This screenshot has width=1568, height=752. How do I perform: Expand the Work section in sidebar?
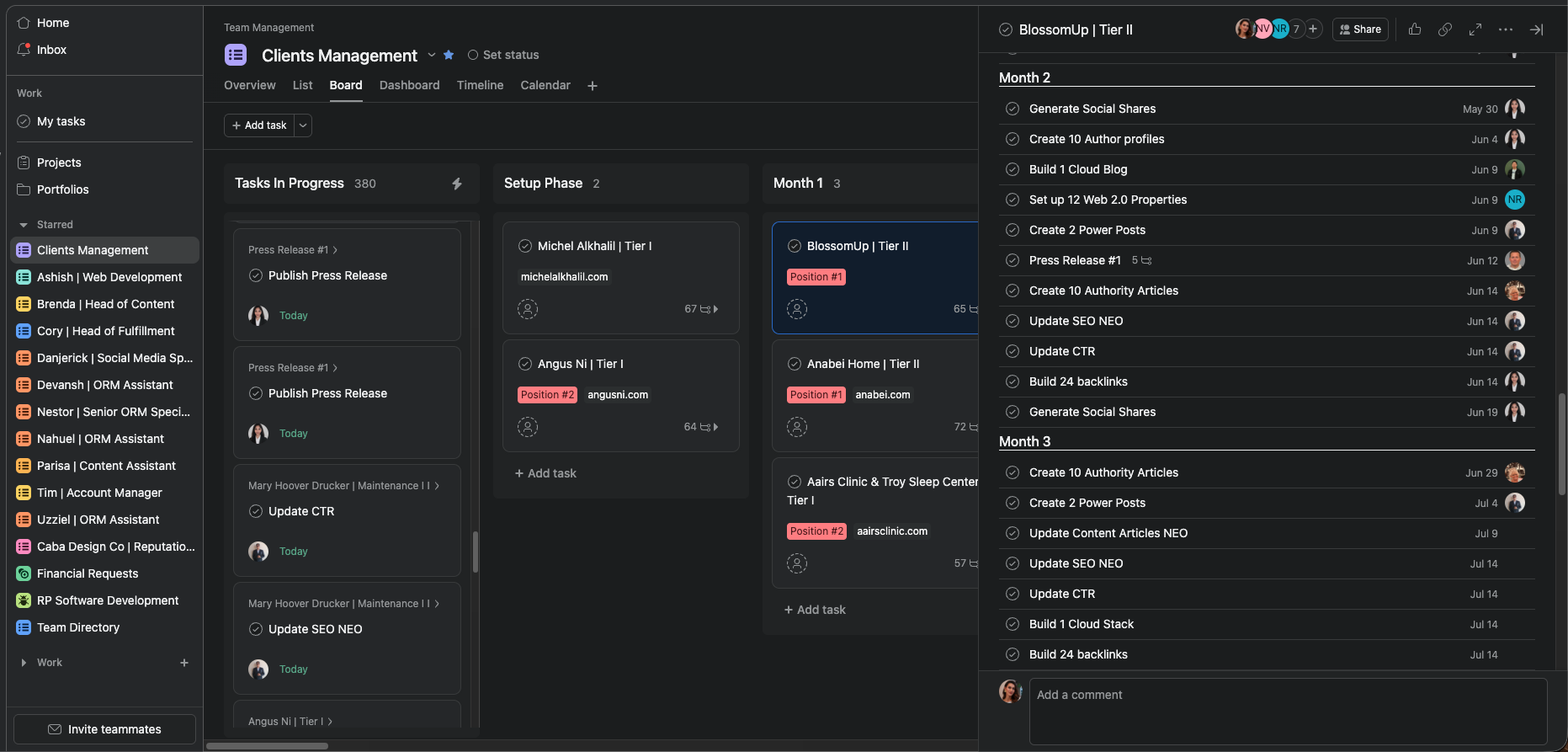(24, 663)
